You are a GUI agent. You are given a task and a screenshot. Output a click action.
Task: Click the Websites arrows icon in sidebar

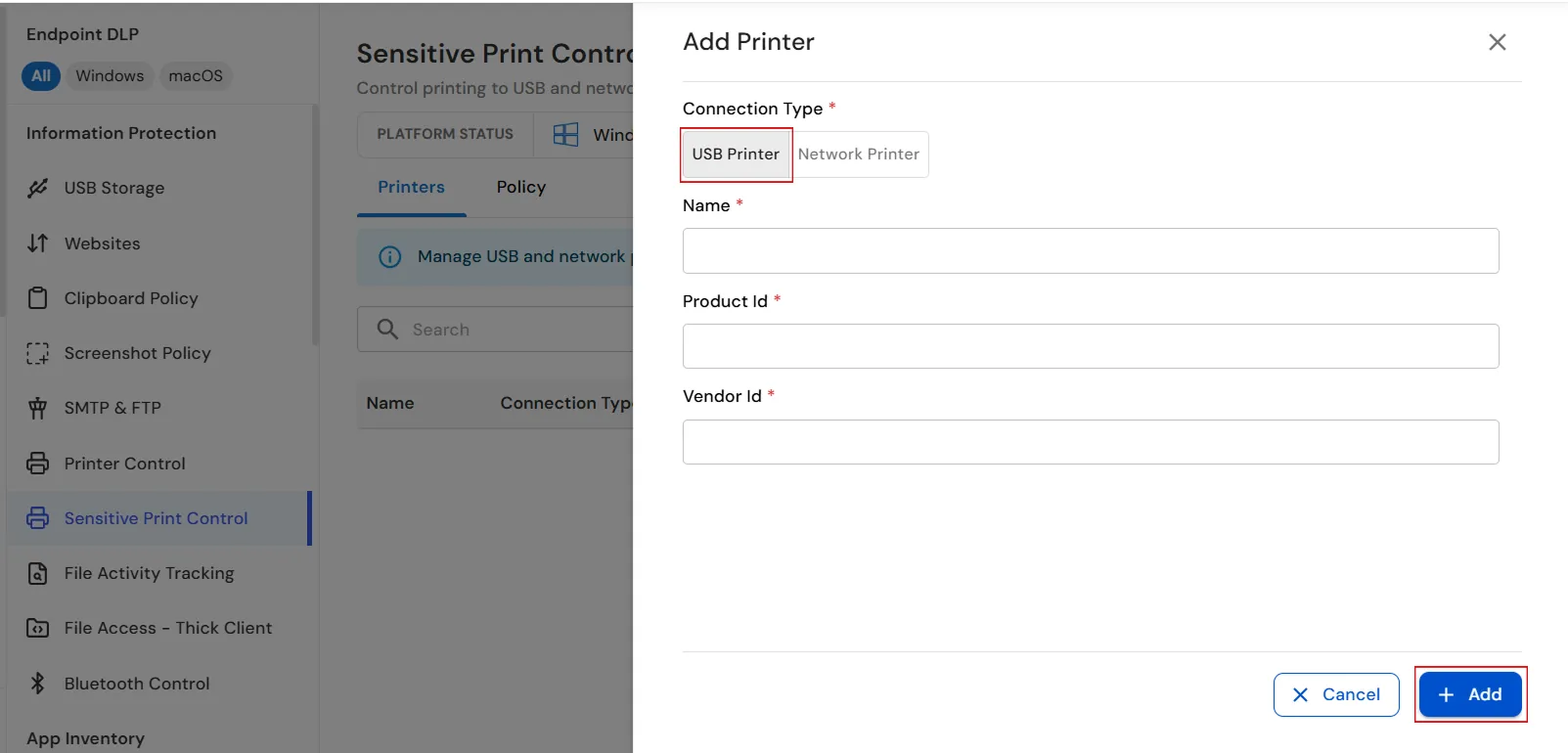(37, 243)
